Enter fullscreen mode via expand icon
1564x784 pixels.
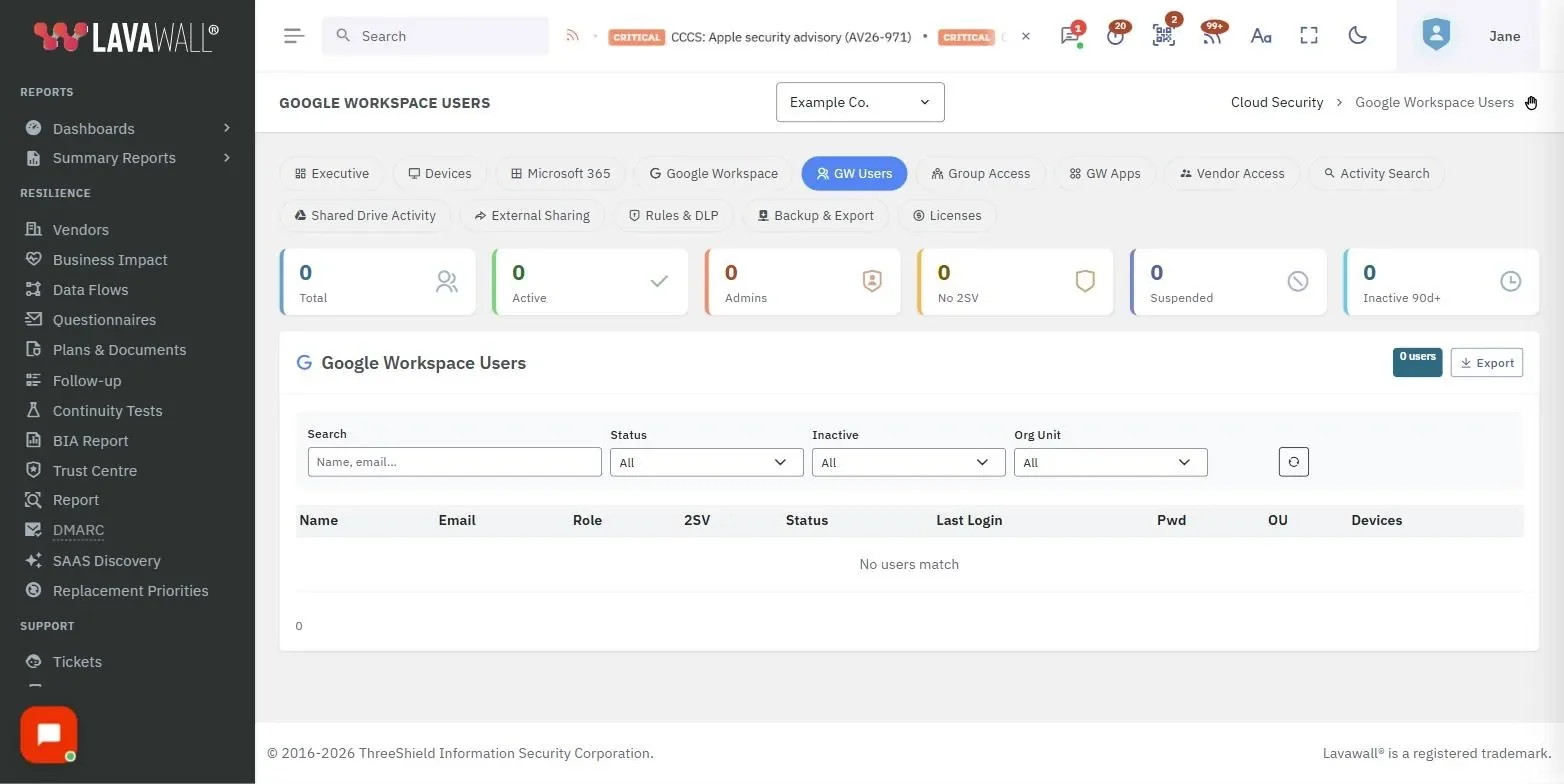coord(1309,36)
